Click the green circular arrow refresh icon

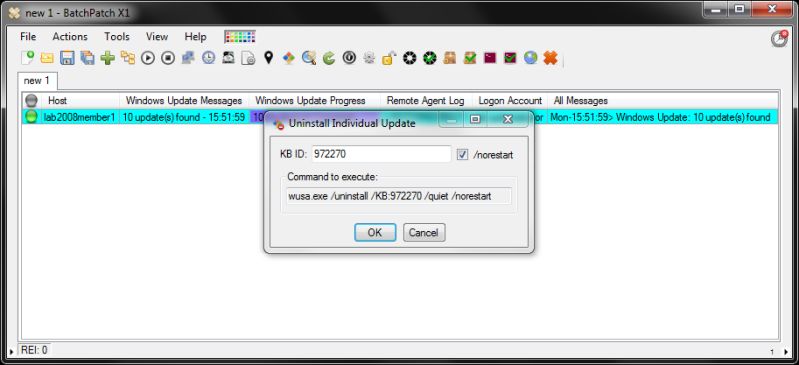329,58
